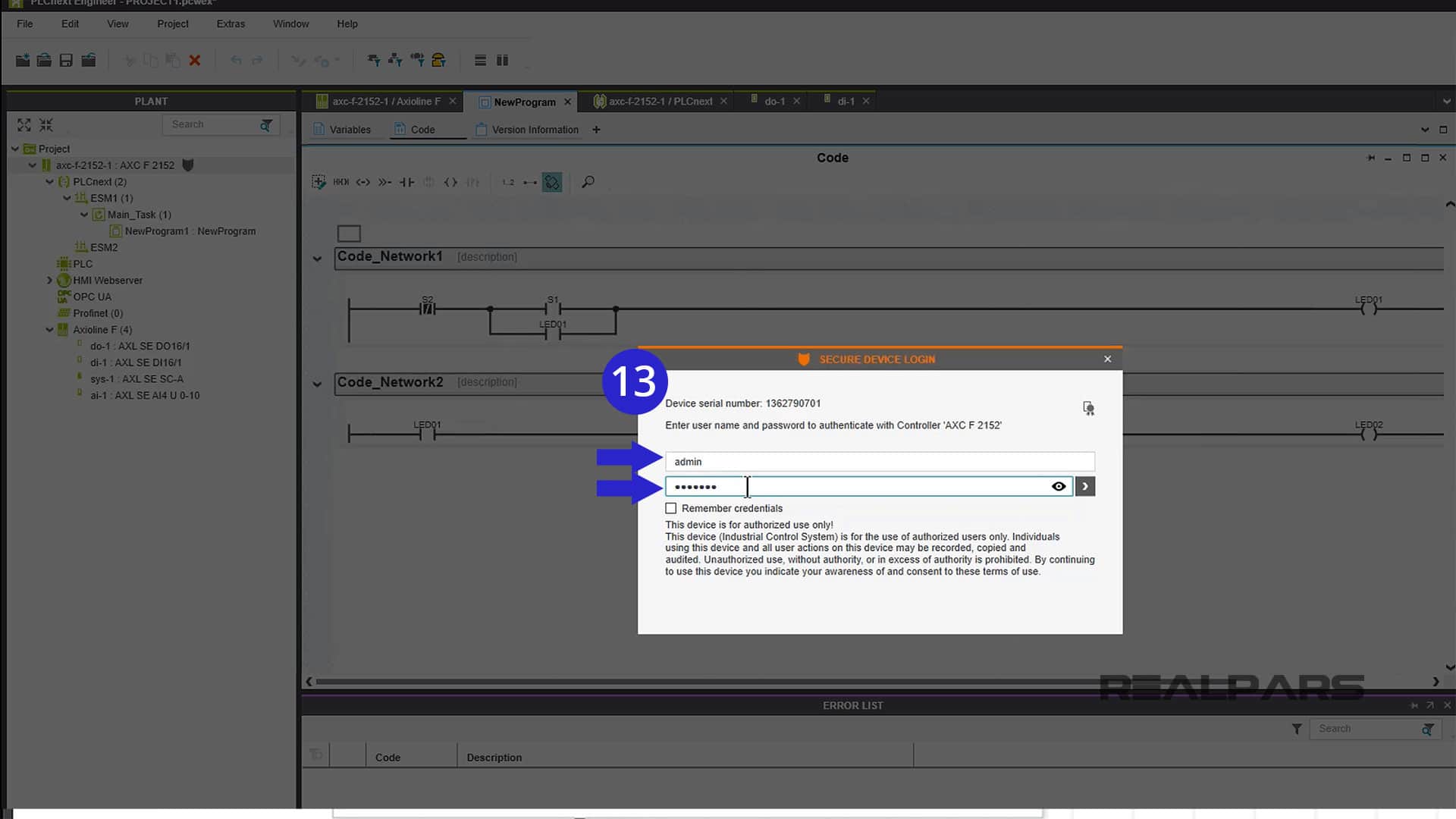The height and width of the screenshot is (819, 1456).
Task: Collapse Code_Network1 section
Action: [x=317, y=259]
